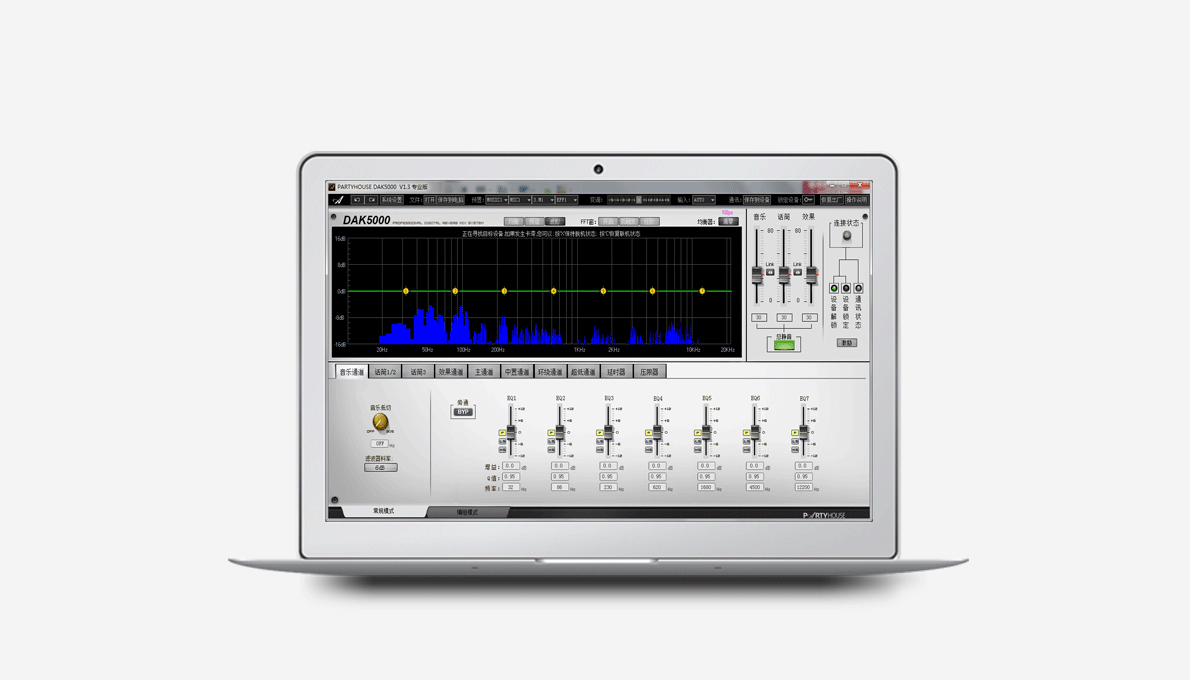1190x680 pixels.
Task: Open the AUTO input dropdown
Action: click(x=704, y=200)
